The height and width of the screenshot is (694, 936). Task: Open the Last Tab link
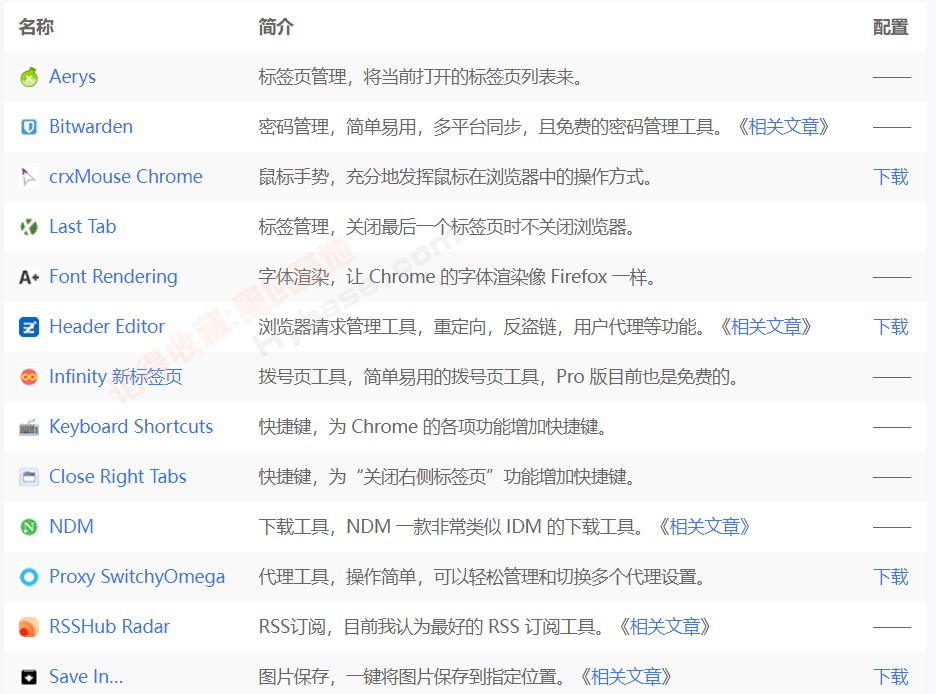82,227
